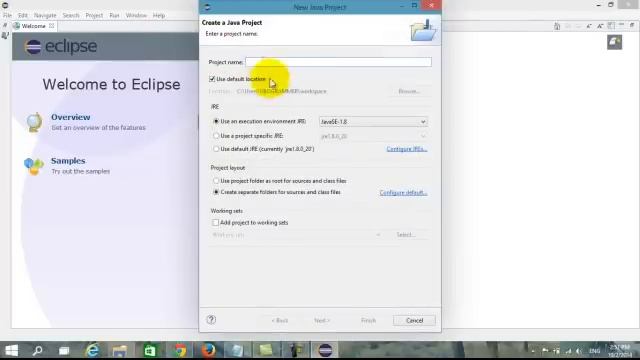Image resolution: width=640 pixels, height=360 pixels.
Task: Open the Run menu
Action: pyautogui.click(x=114, y=15)
